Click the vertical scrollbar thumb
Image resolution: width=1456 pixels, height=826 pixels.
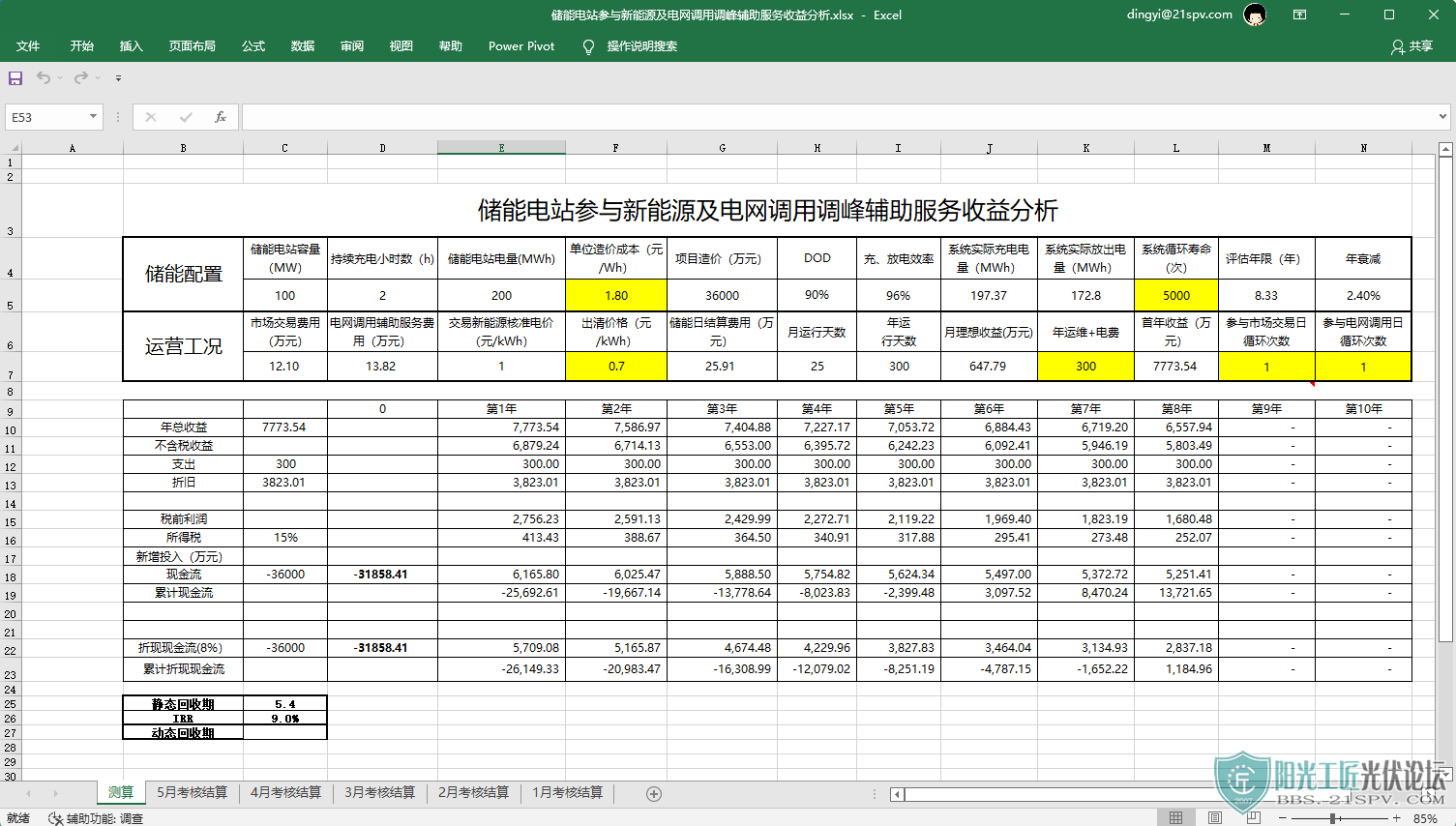tap(1446, 398)
